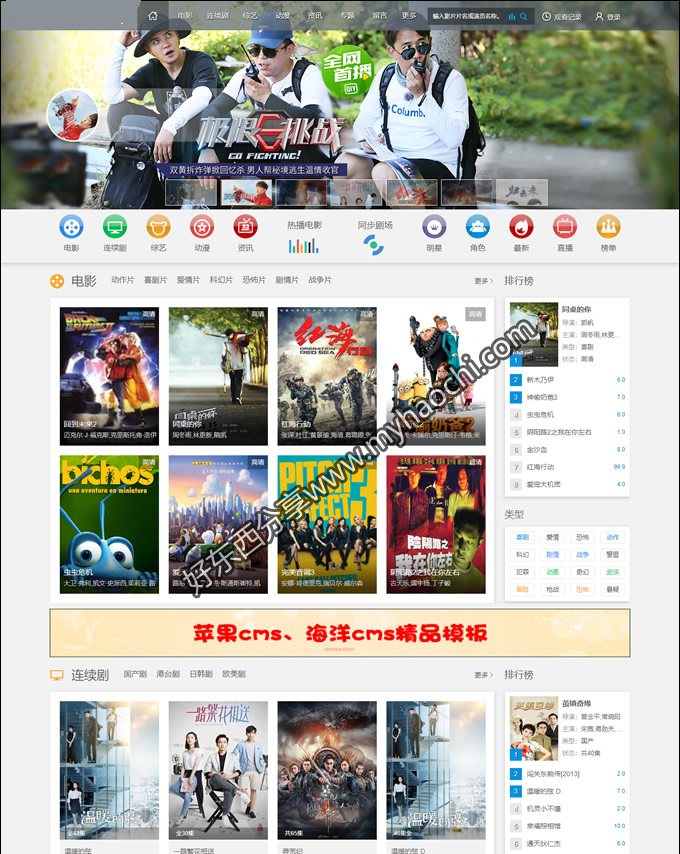Click orange film reel icon beside 电影 heading

pos(57,281)
